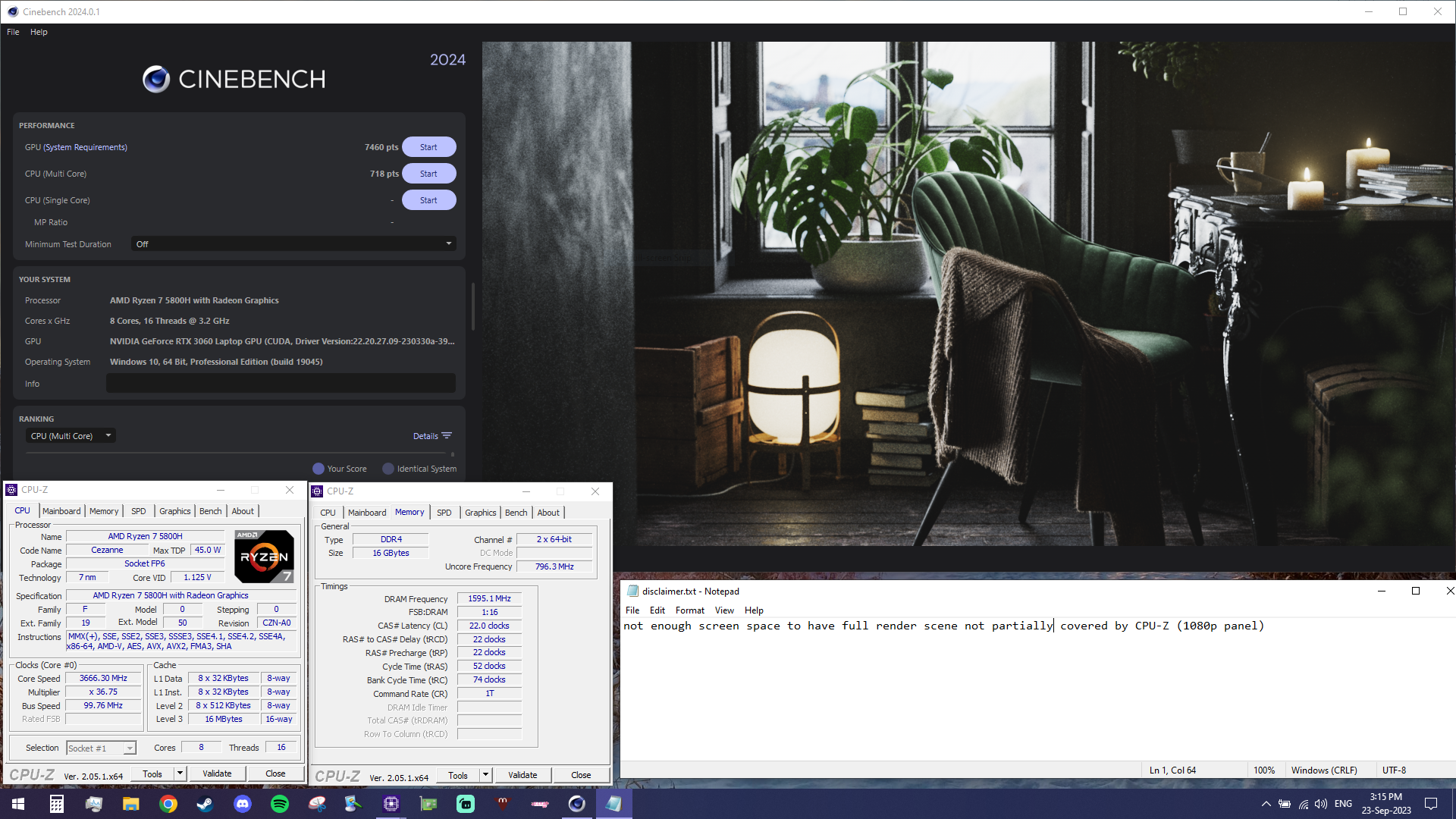Click the CPU-Z title bar icon of right window
This screenshot has height=819, width=1456.
pyautogui.click(x=317, y=491)
